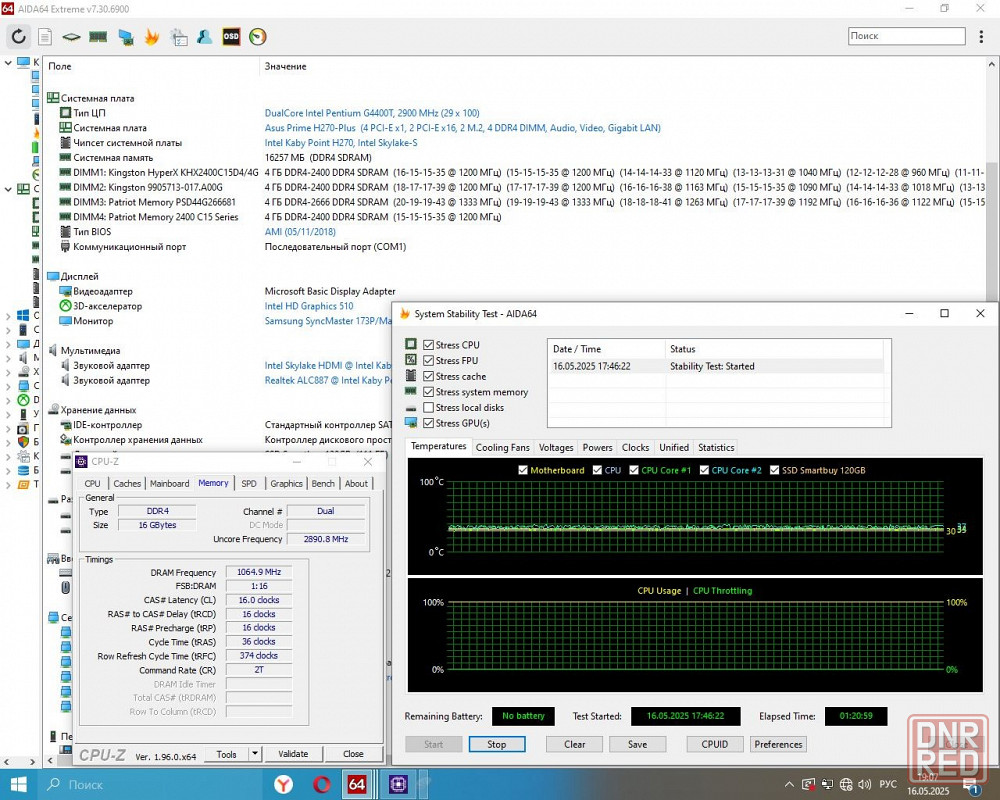Open the Statistics tab
The width and height of the screenshot is (1000, 800).
(716, 447)
